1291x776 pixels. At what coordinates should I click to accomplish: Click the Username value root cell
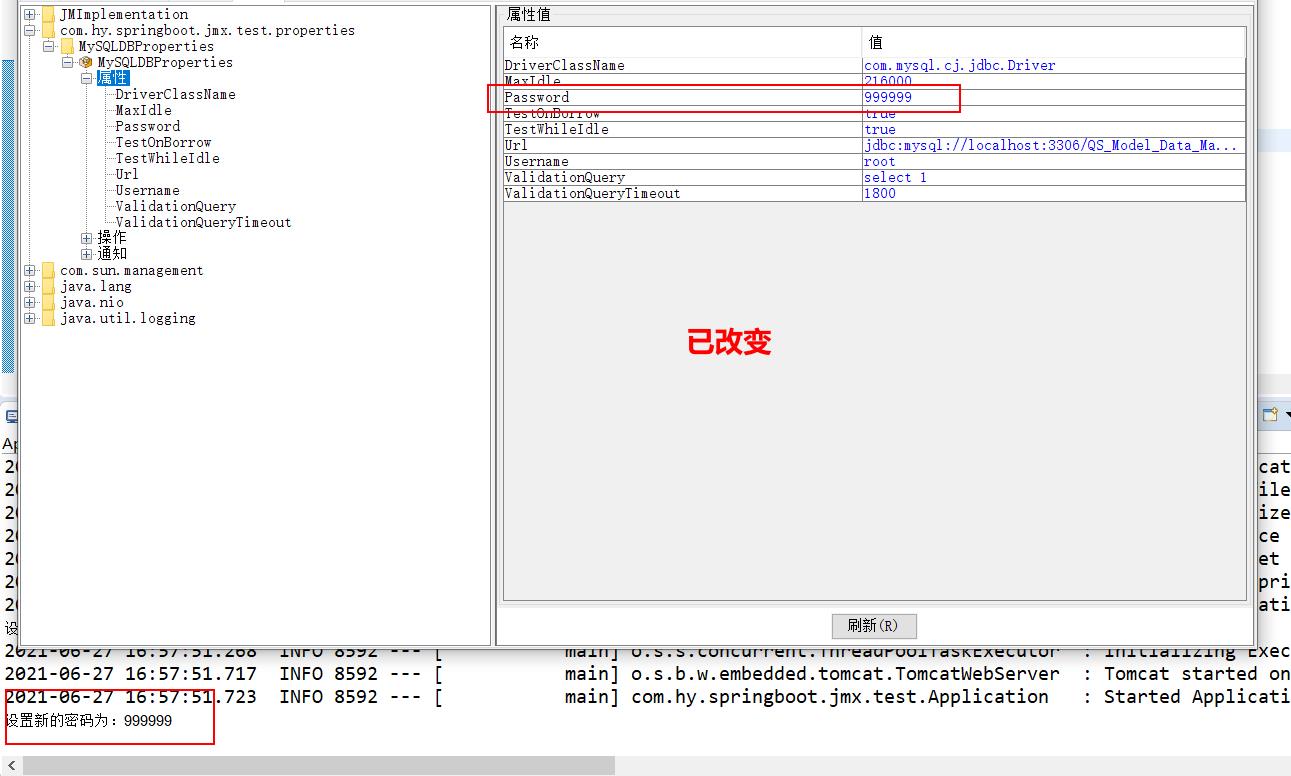pyautogui.click(x=1054, y=161)
